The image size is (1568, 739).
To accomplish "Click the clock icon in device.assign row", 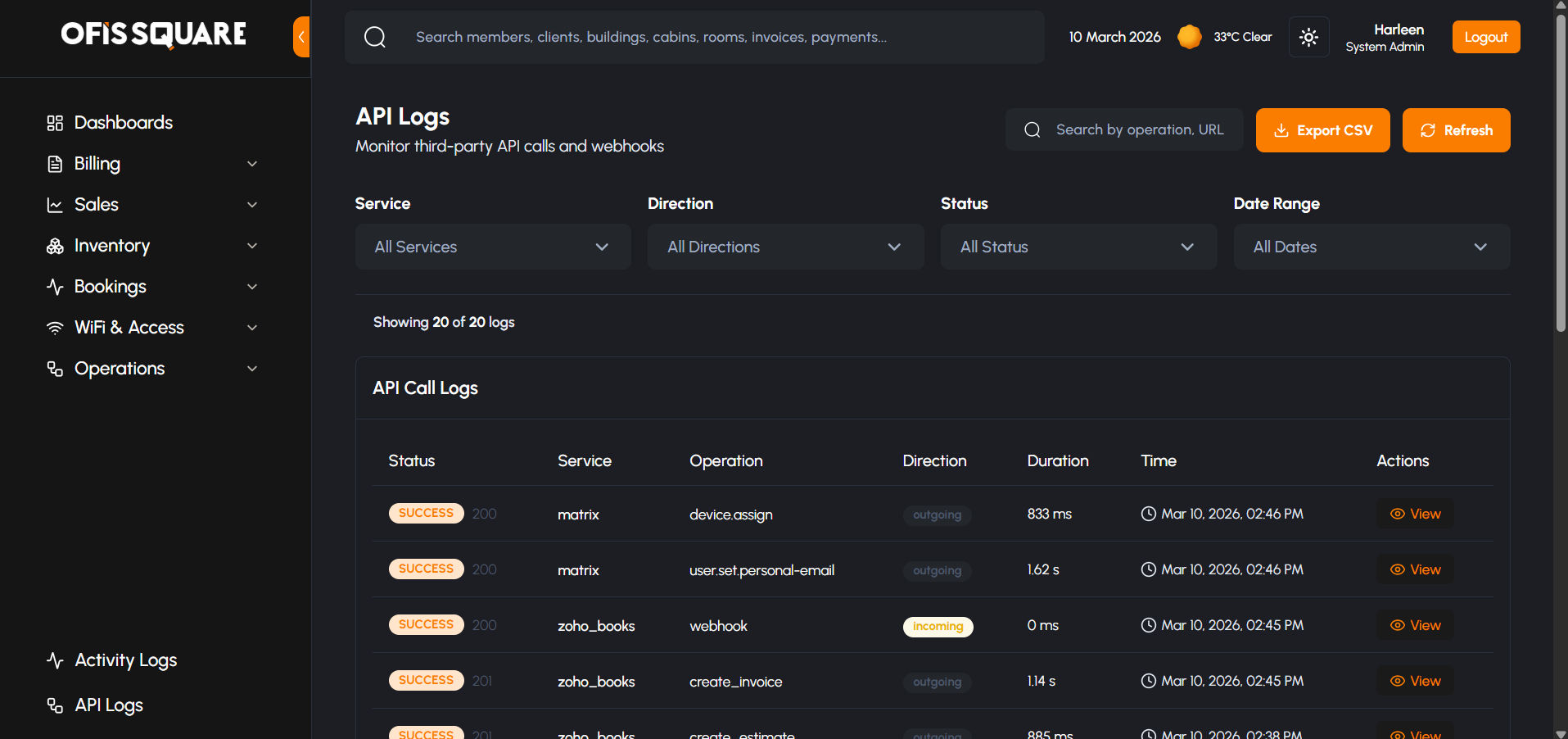I will (1149, 514).
